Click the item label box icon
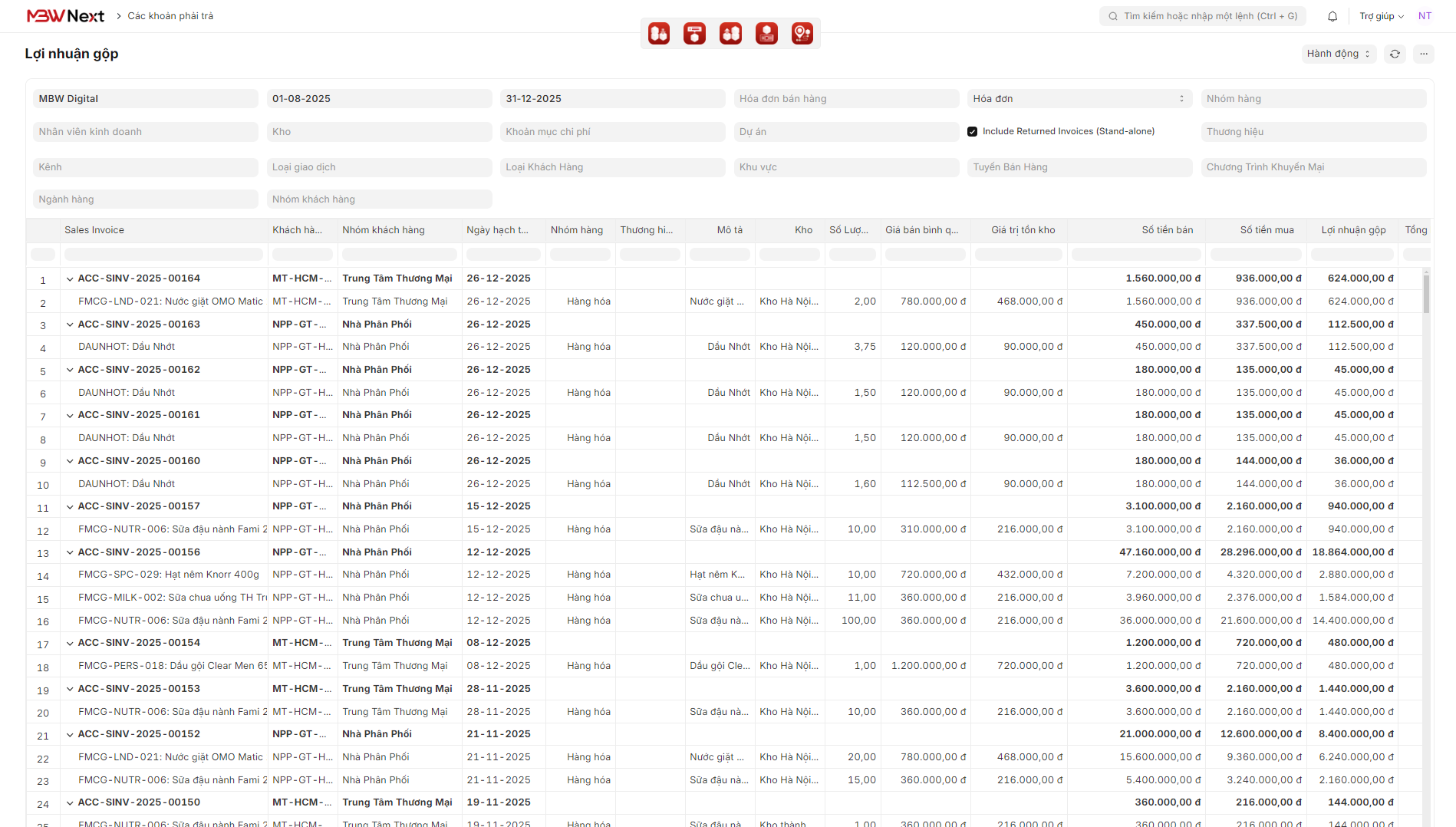1456x827 pixels. (694, 34)
